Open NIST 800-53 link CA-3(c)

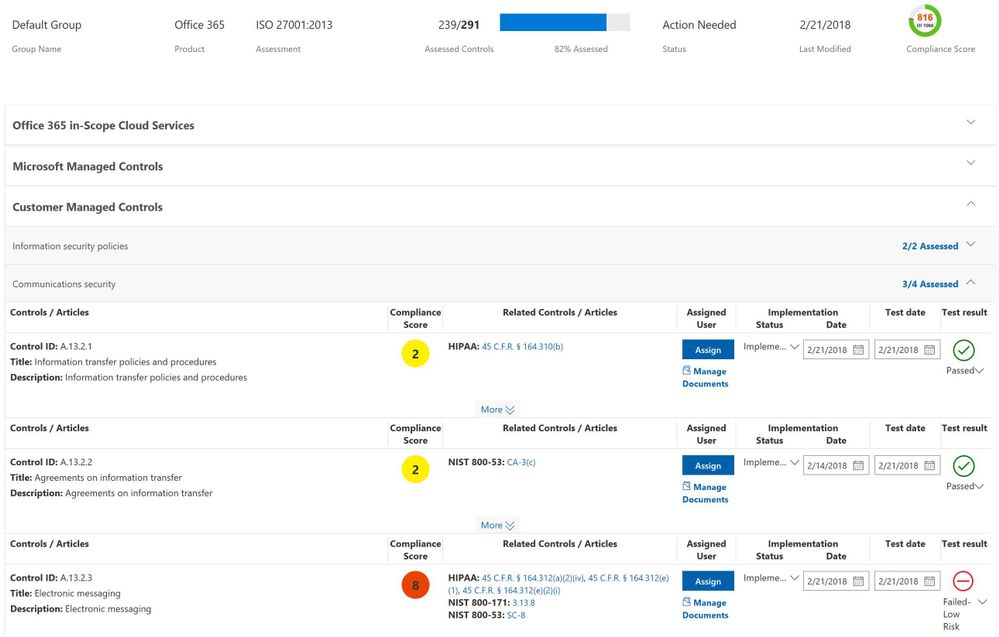(x=521, y=462)
